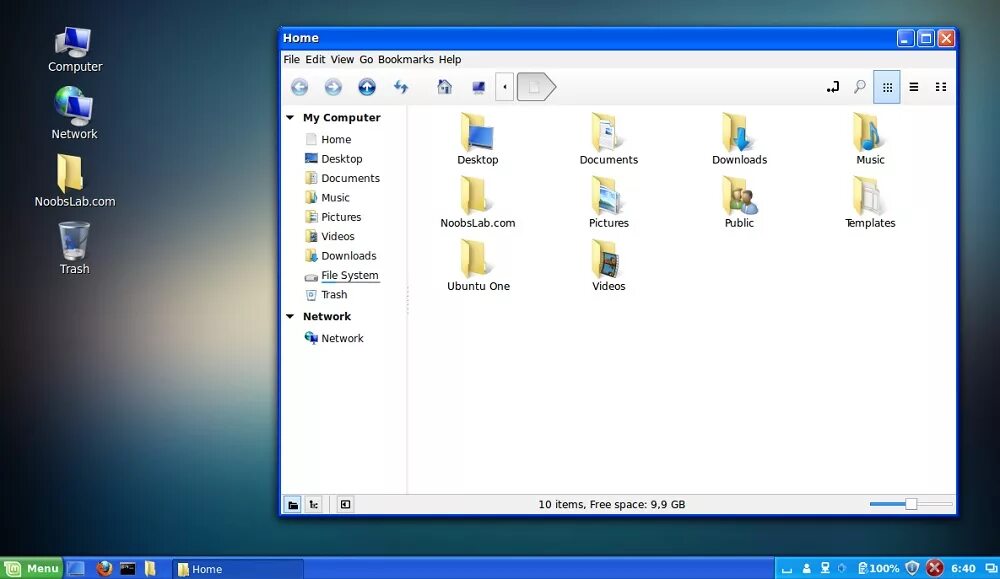1000x579 pixels.
Task: Launch the terminal from the panel
Action: (128, 568)
